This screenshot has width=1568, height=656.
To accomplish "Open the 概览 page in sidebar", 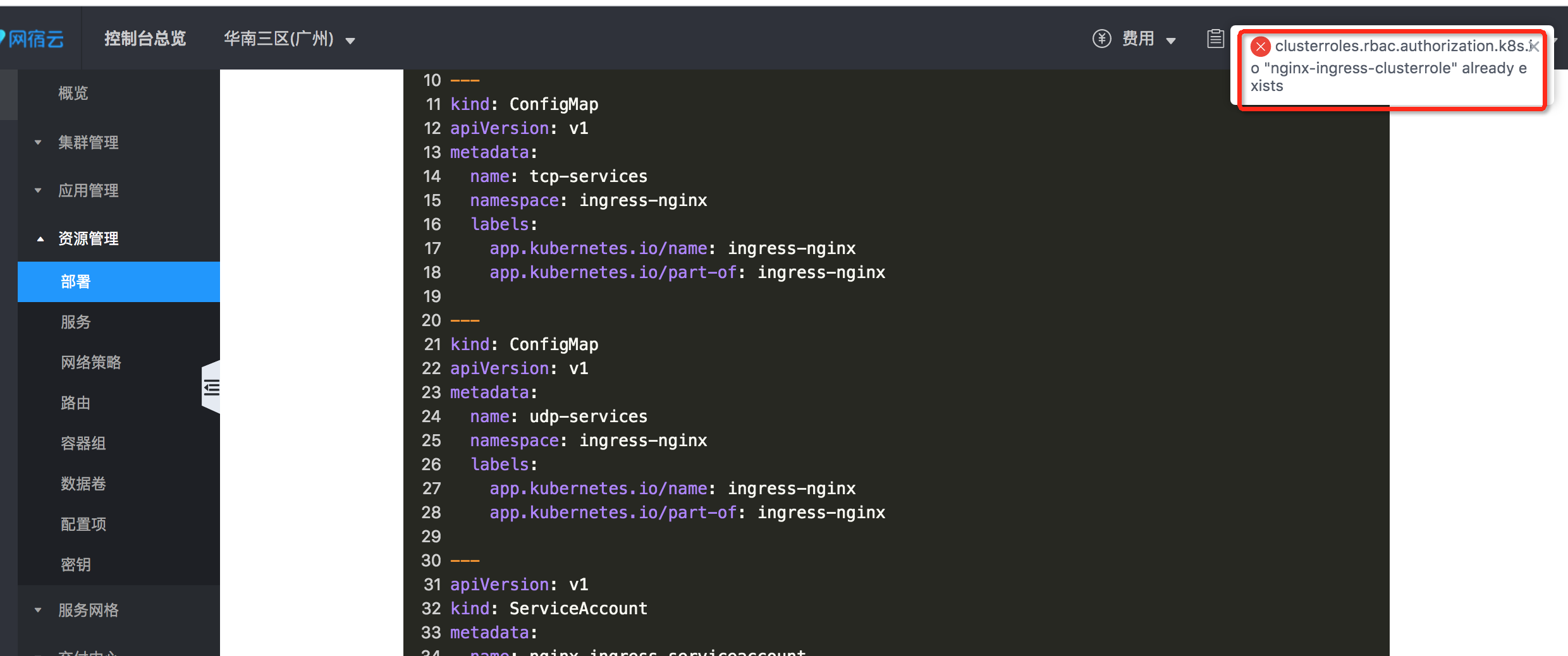I will (73, 94).
